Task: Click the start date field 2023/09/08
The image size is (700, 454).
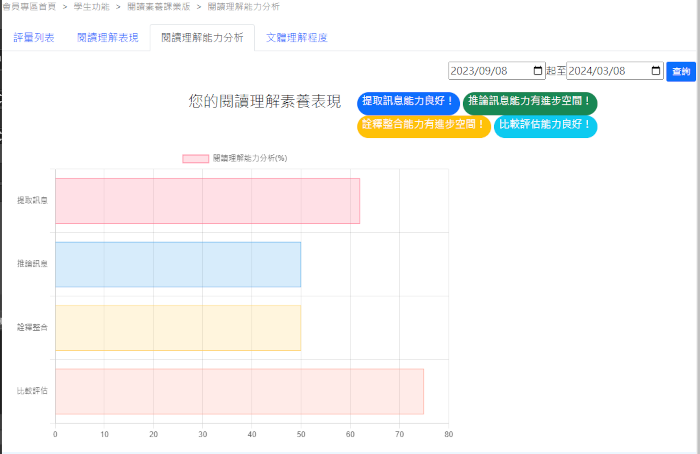Action: click(x=488, y=71)
